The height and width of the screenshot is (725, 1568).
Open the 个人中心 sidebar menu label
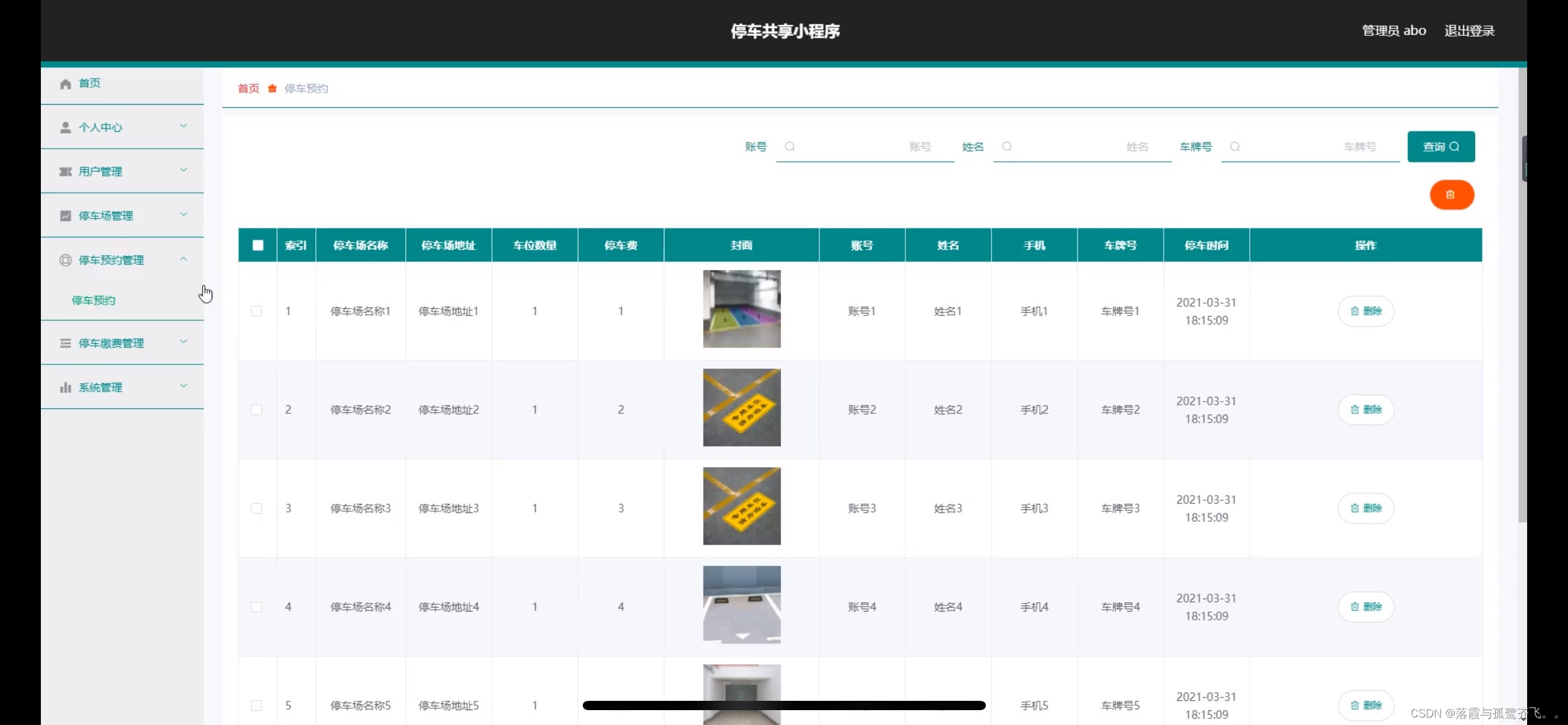[x=100, y=127]
